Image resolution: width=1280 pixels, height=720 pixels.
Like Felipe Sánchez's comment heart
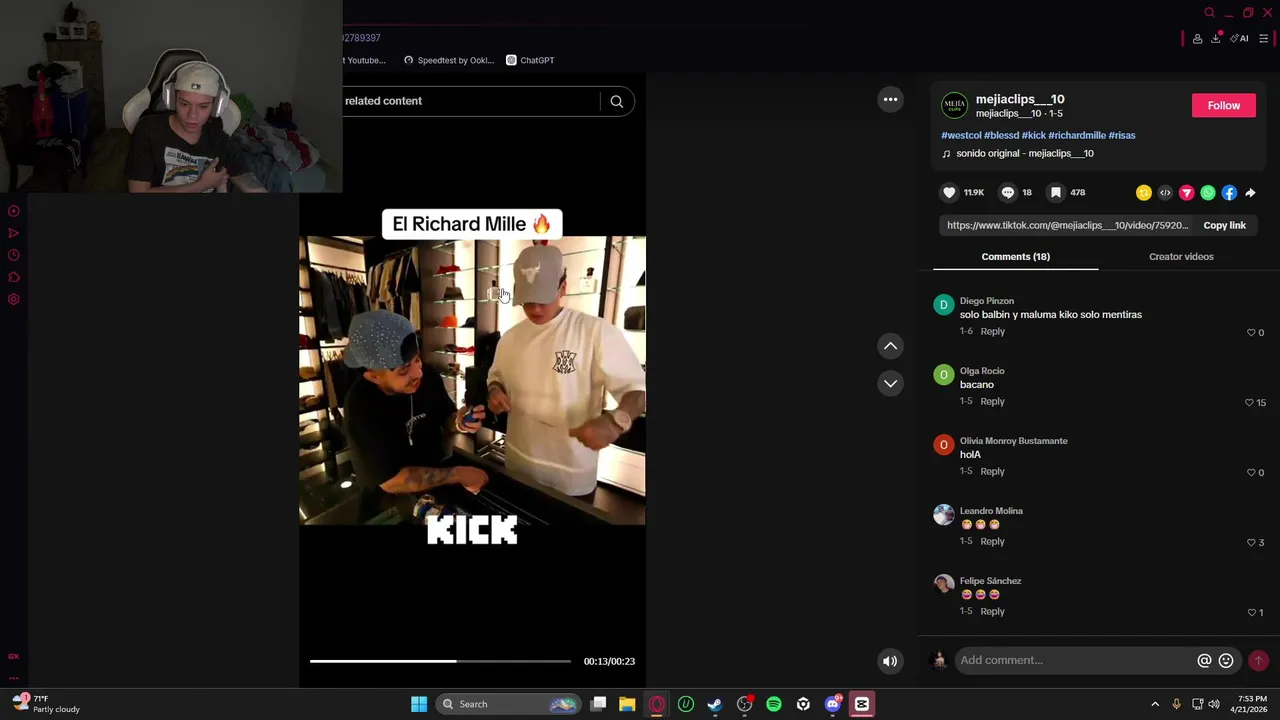pyautogui.click(x=1251, y=613)
